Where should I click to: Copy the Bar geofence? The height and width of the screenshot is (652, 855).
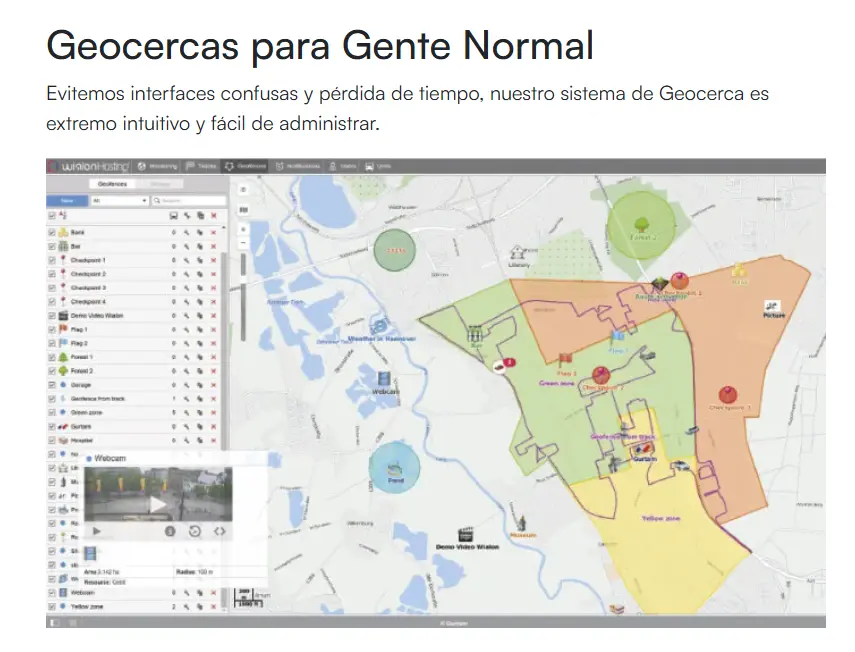coord(200,246)
